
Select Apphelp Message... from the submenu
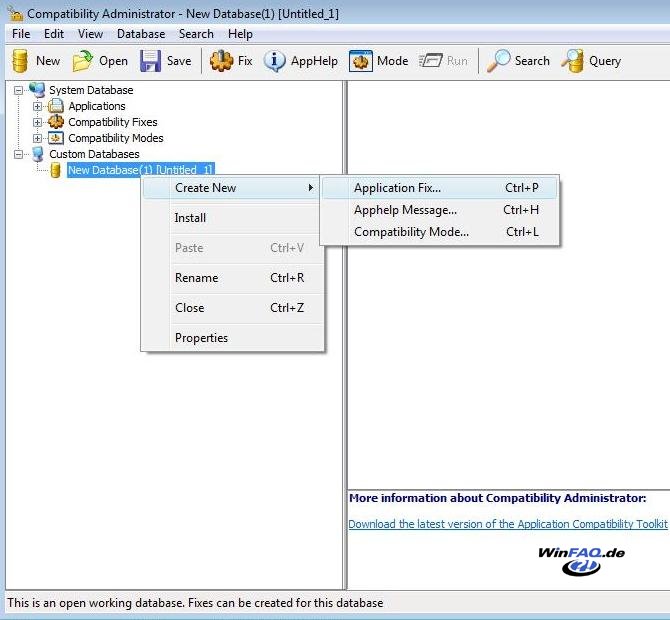tap(440, 210)
